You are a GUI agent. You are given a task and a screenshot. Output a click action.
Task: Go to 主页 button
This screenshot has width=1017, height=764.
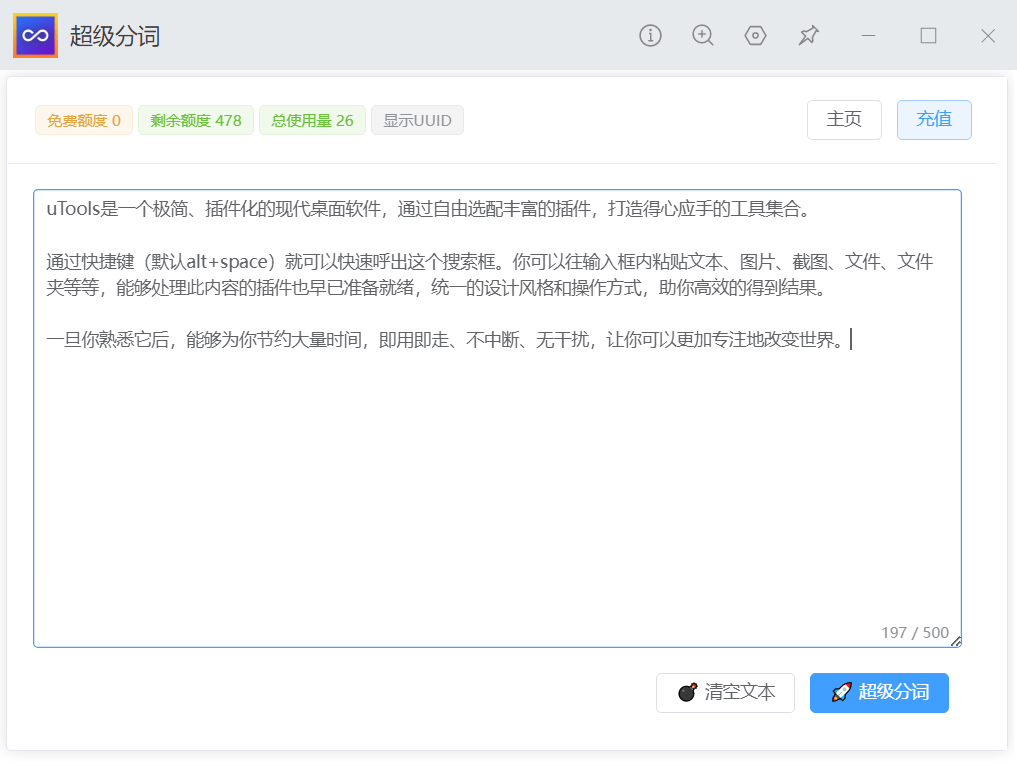click(844, 120)
